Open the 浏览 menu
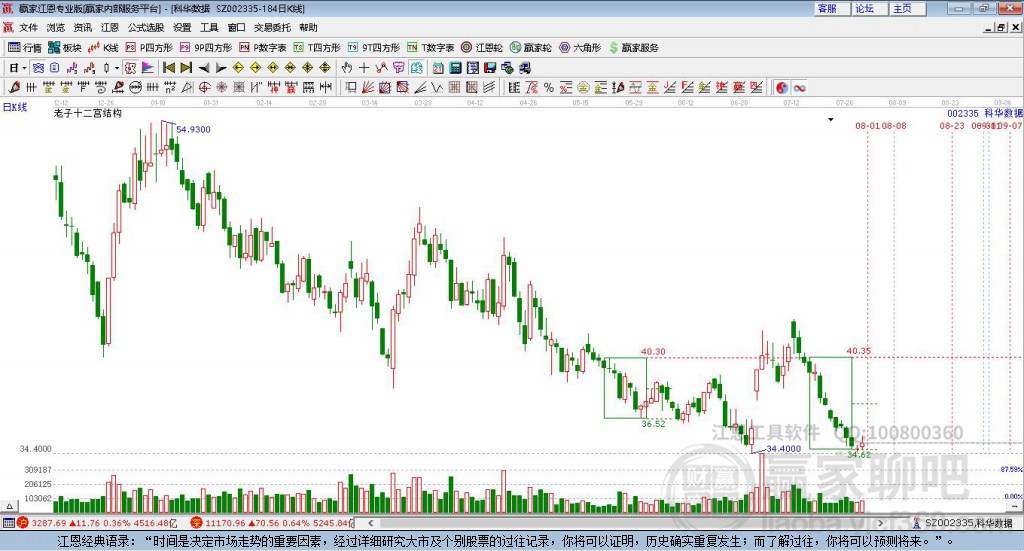Viewport: 1024px width, 551px height. 56,27
